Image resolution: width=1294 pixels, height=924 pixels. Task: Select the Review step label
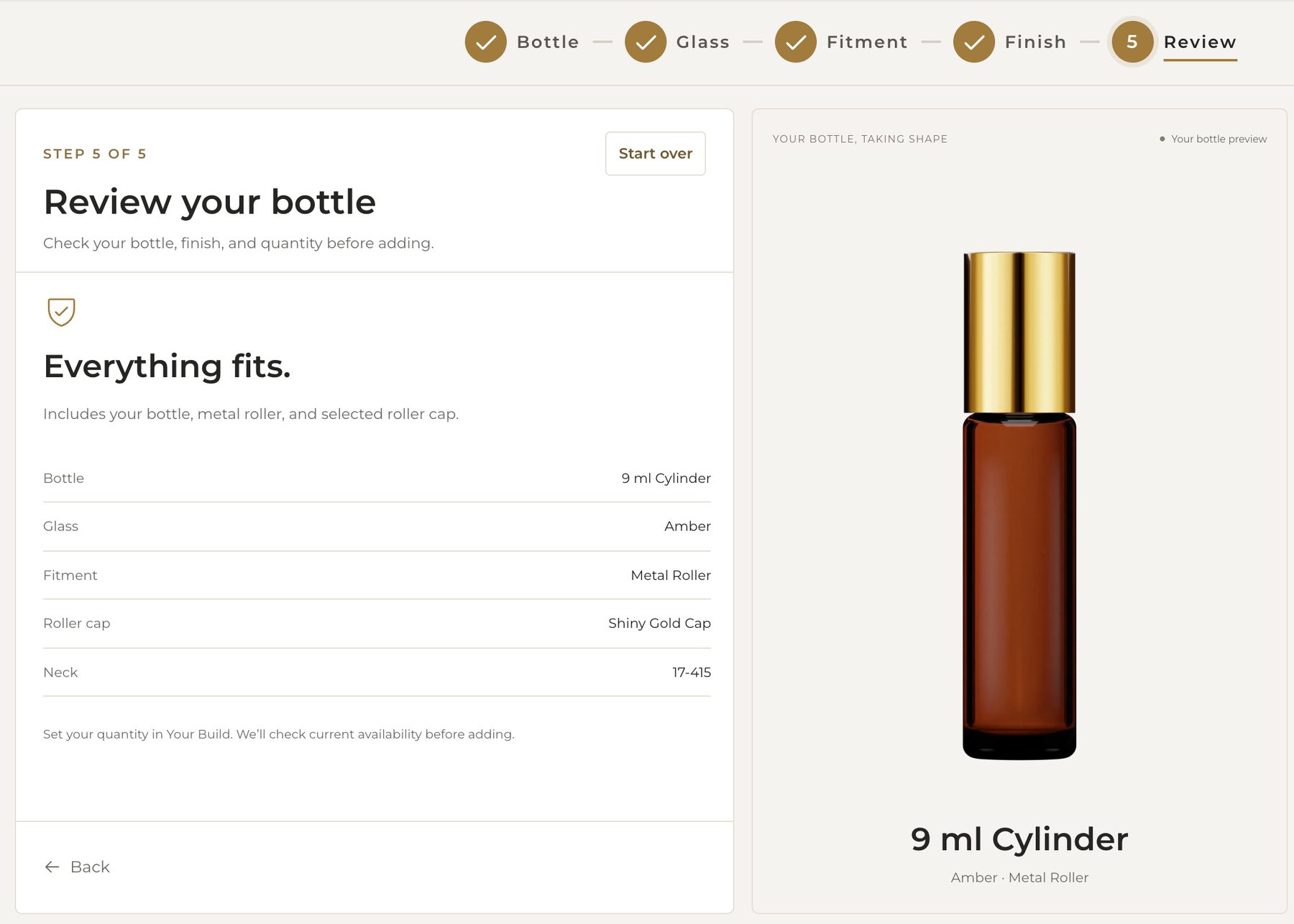(1200, 42)
